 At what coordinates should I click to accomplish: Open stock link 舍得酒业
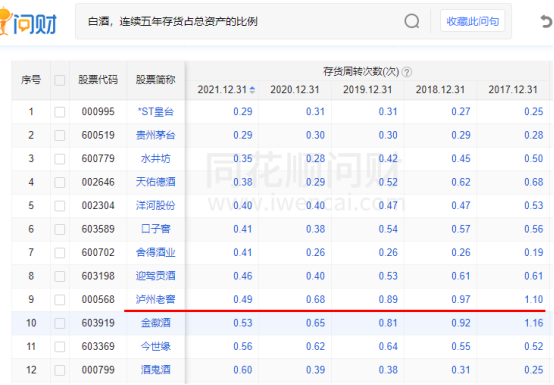click(155, 253)
